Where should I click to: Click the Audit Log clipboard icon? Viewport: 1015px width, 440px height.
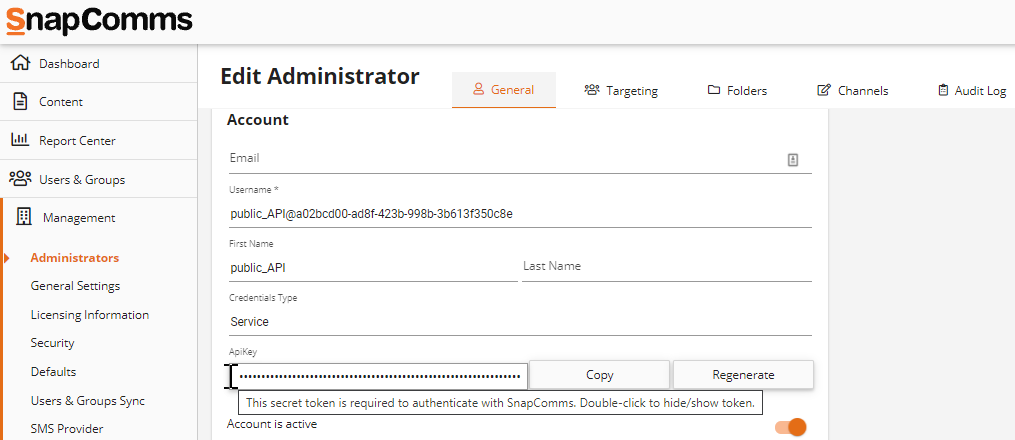942,90
